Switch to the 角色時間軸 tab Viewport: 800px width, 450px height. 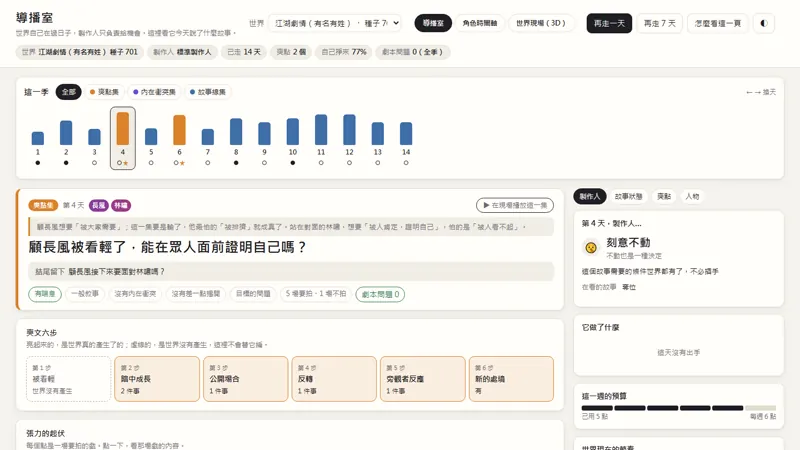(480, 23)
